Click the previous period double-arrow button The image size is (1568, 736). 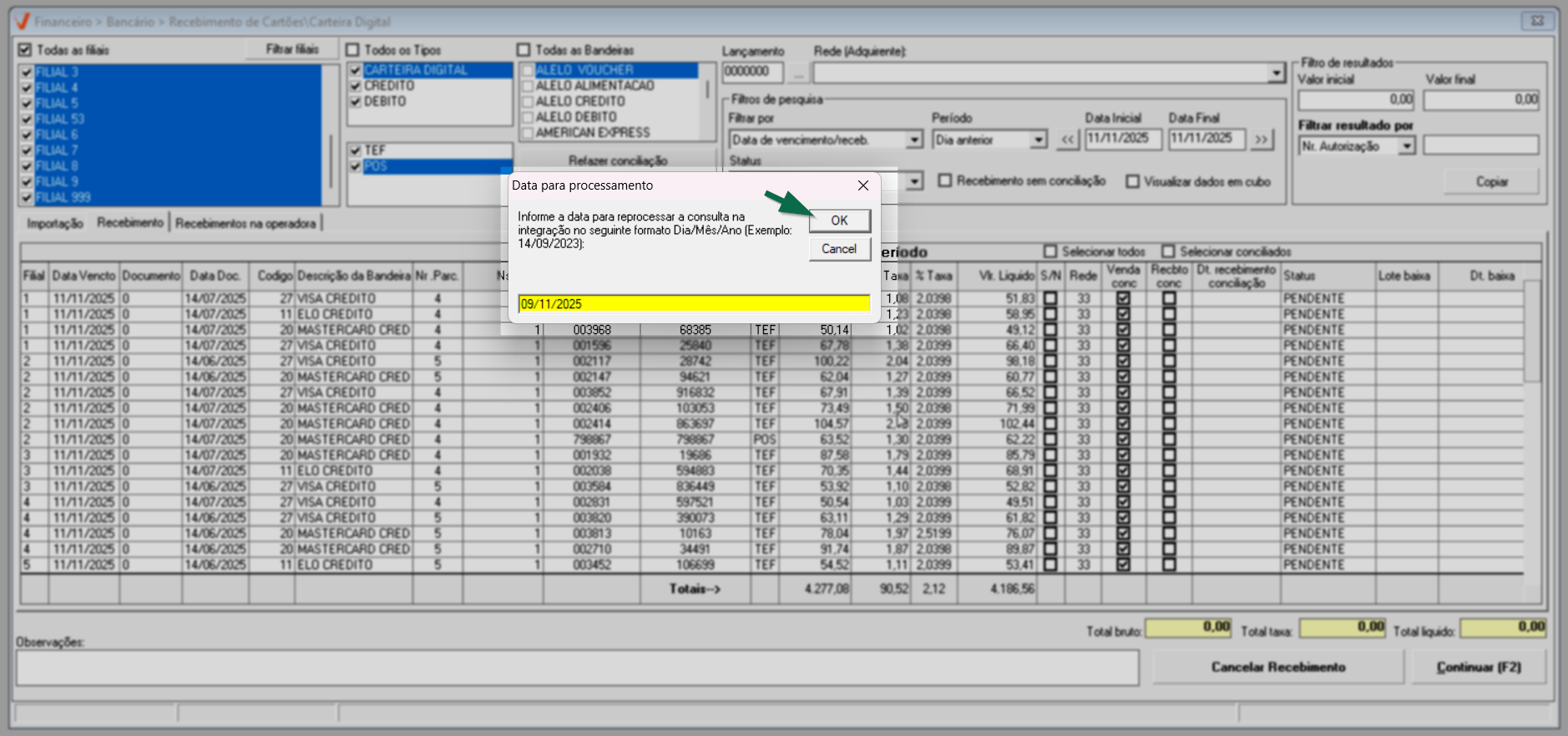(1068, 140)
